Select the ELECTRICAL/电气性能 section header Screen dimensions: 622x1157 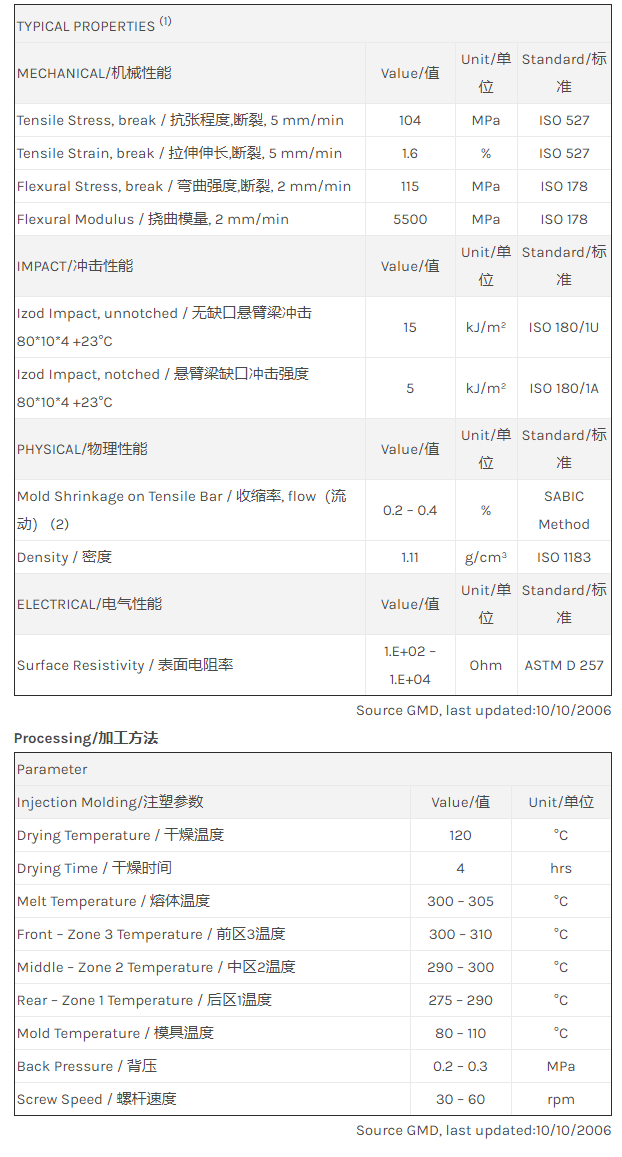coord(89,604)
